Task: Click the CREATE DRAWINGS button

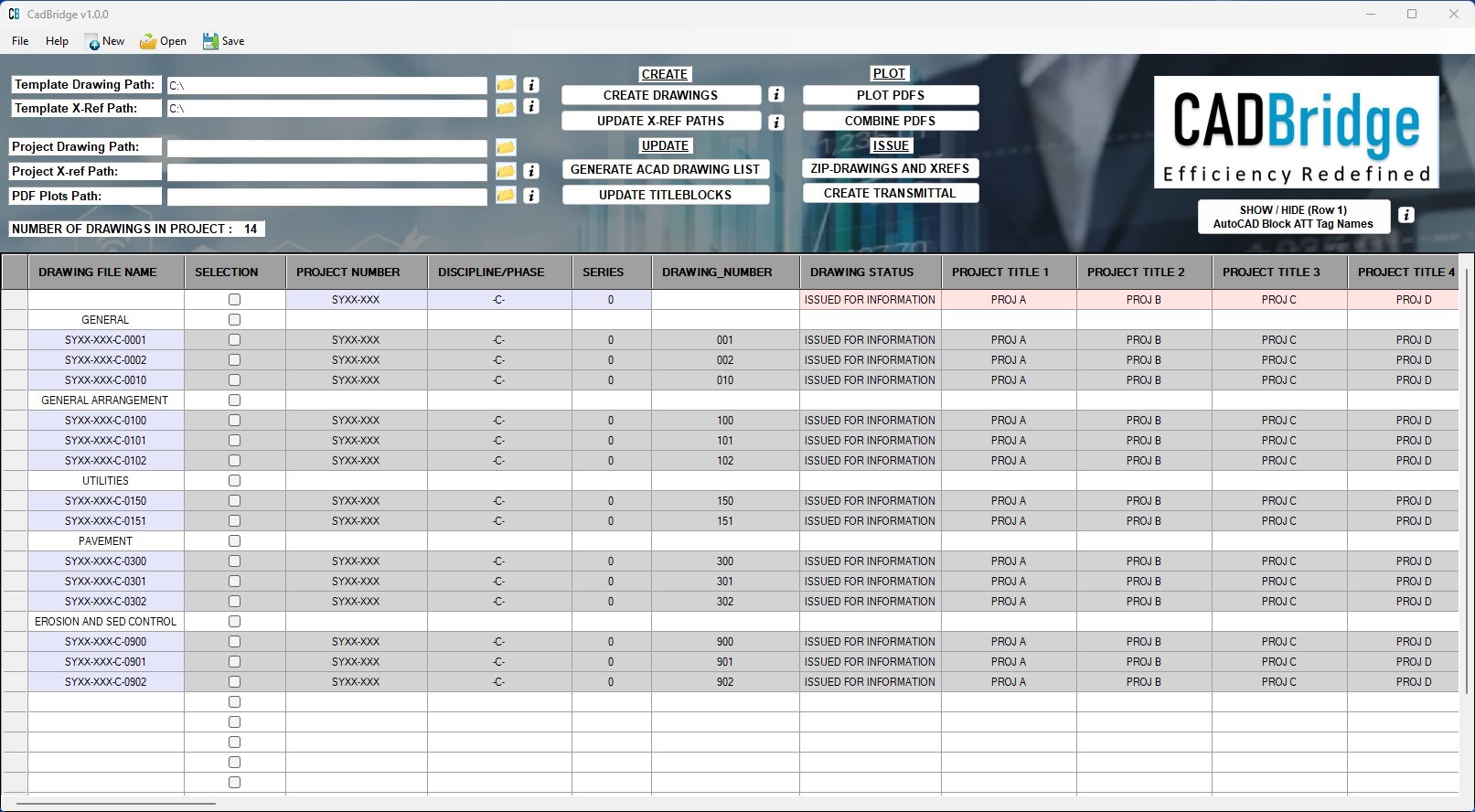Action: tap(661, 95)
